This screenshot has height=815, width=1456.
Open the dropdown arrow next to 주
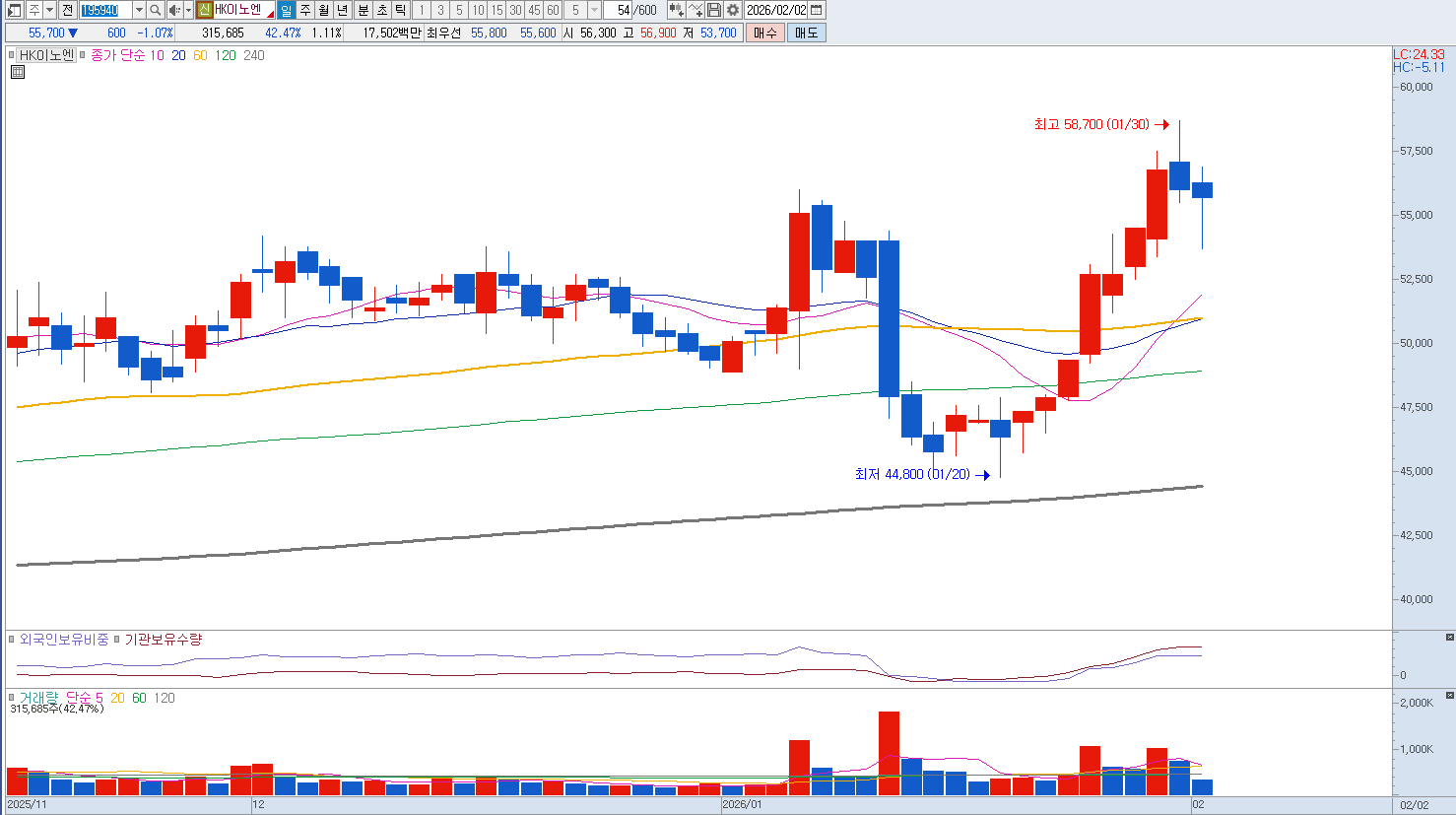[x=49, y=10]
